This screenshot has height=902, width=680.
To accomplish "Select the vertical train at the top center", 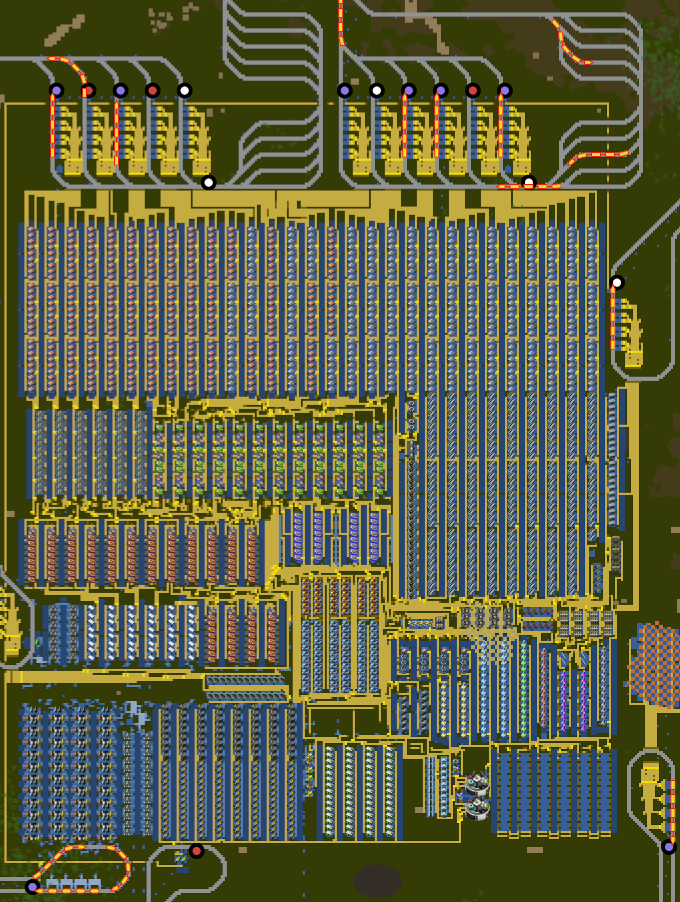I will [341, 22].
